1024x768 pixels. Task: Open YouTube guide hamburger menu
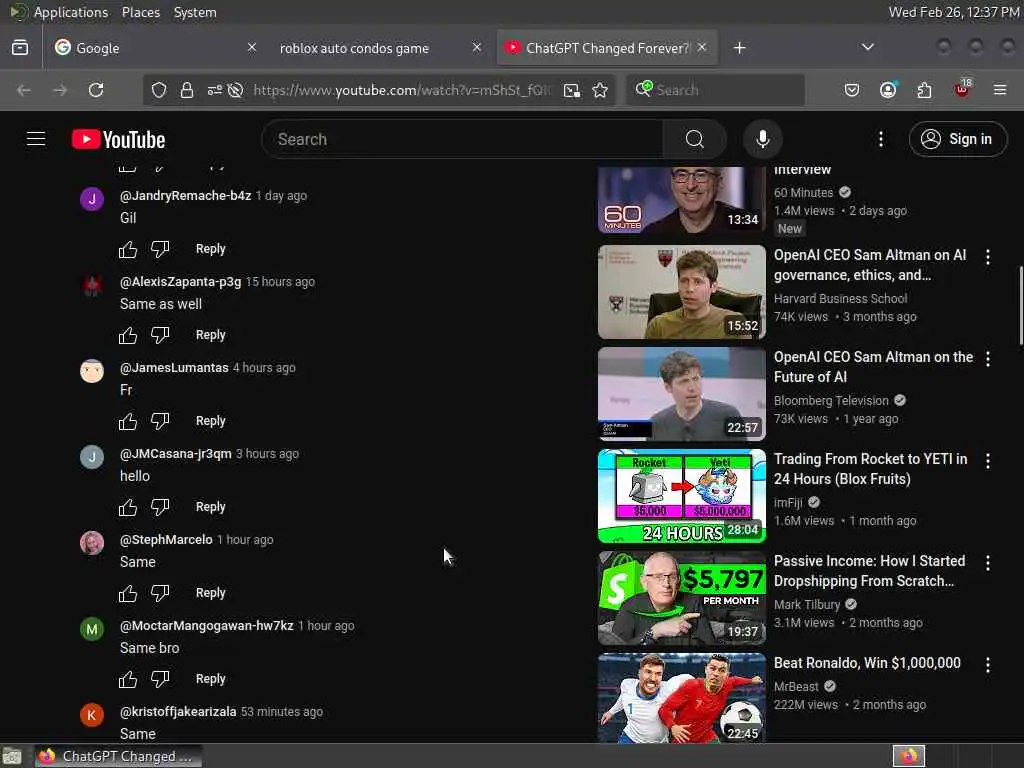tap(36, 139)
